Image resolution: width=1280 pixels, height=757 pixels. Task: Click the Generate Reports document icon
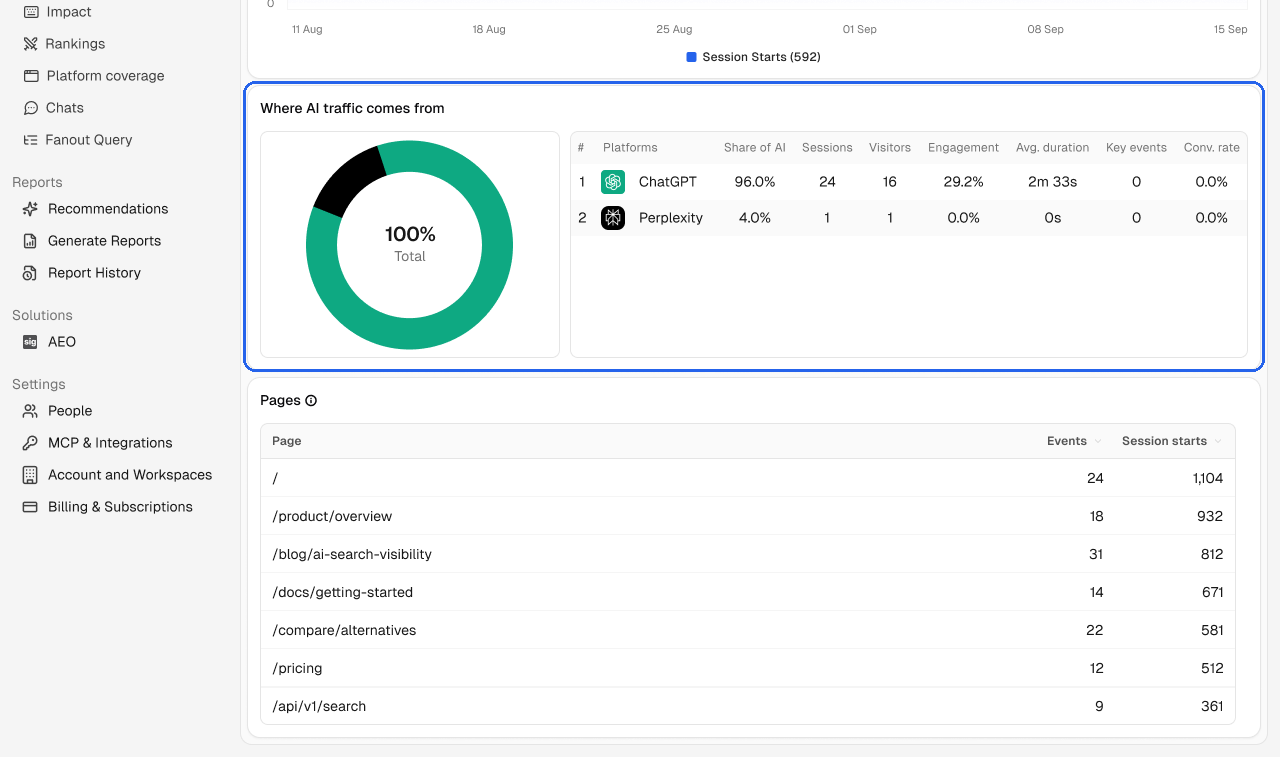[30, 241]
